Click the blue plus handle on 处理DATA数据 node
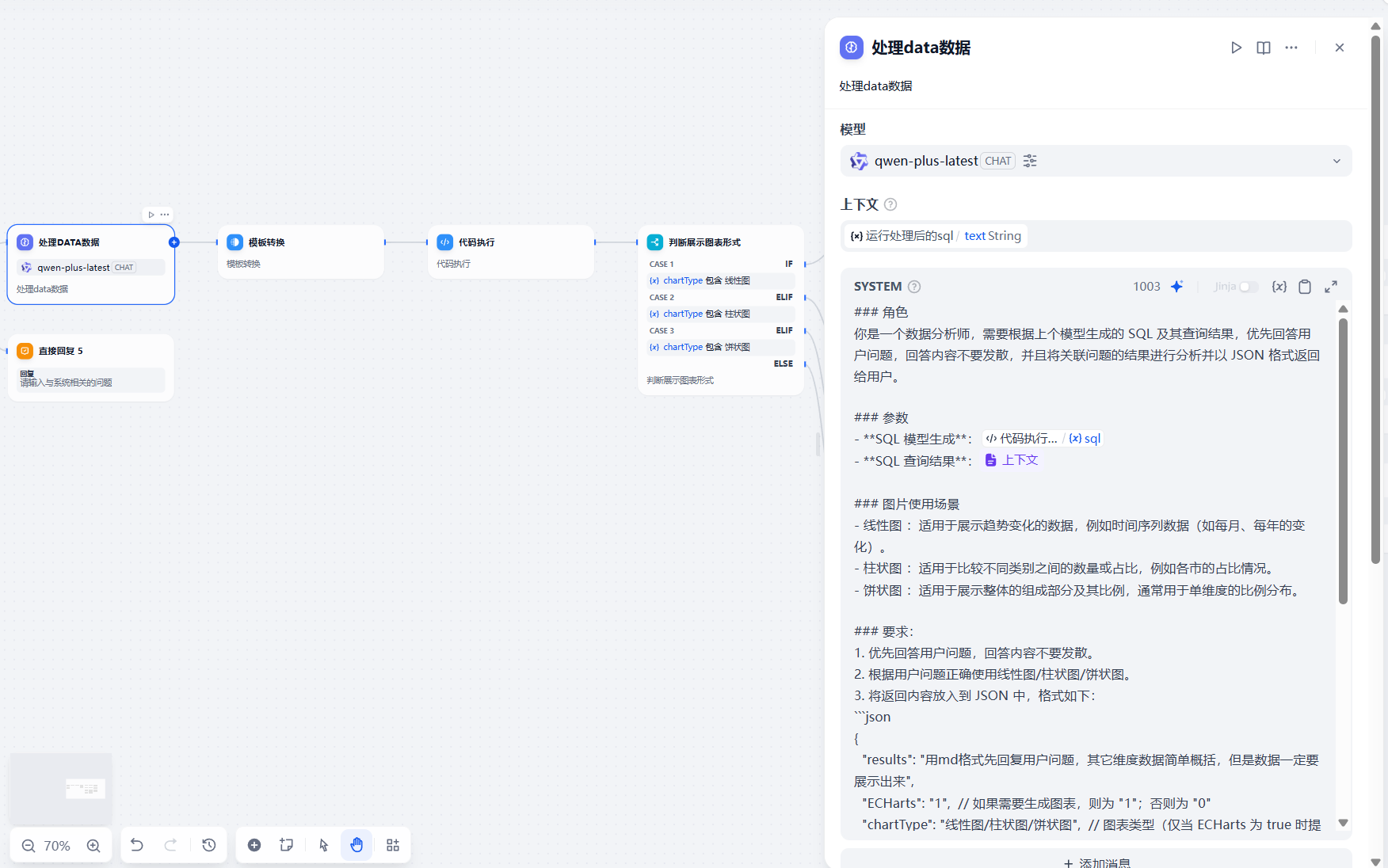Viewport: 1388px width, 868px height. (x=174, y=242)
